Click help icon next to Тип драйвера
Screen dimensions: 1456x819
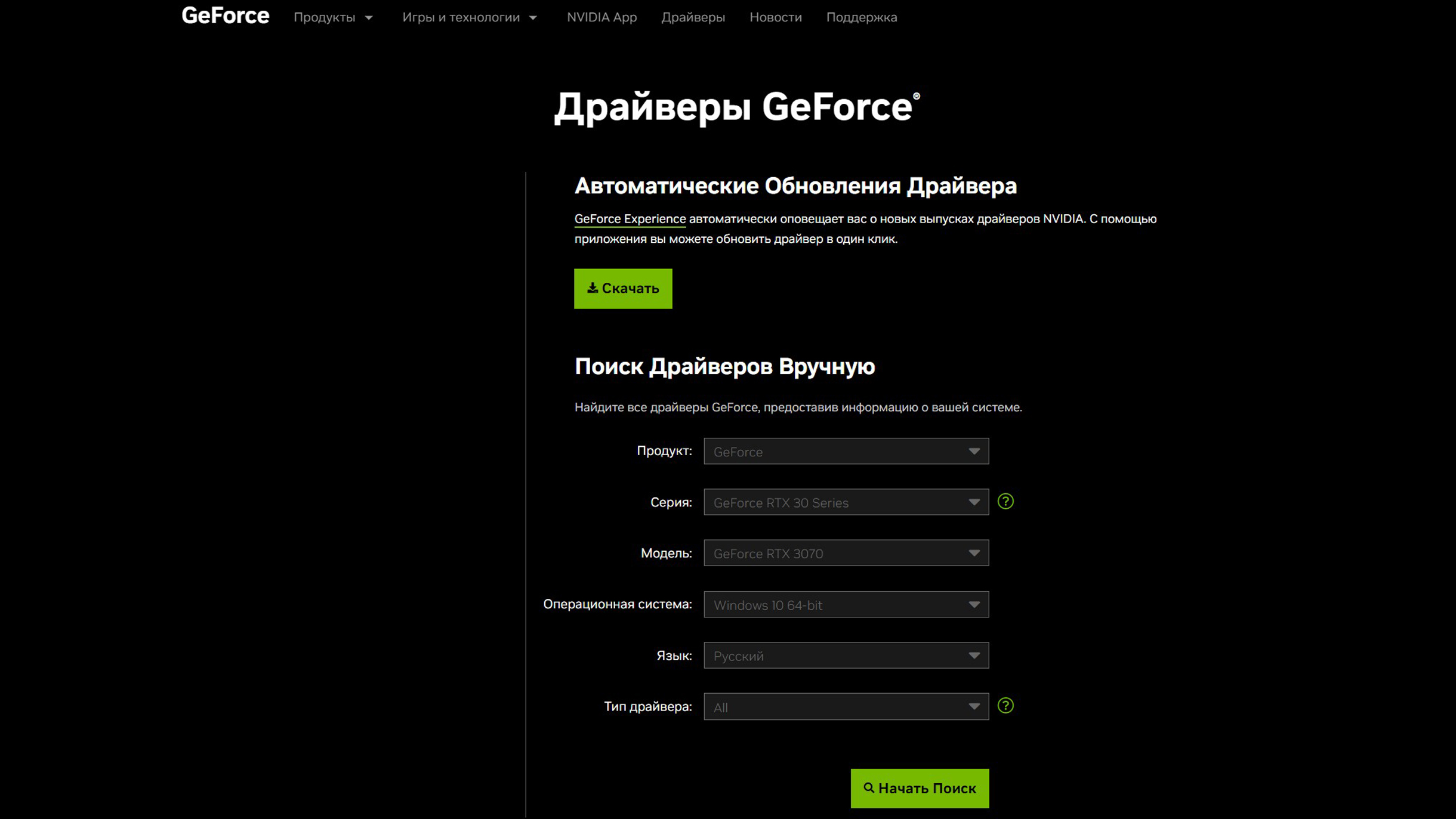click(1005, 706)
